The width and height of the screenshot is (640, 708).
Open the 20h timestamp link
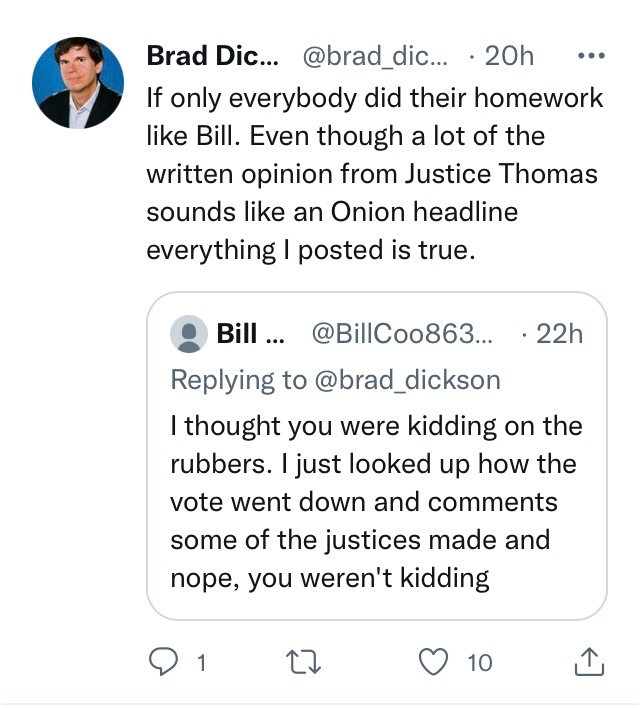508,57
